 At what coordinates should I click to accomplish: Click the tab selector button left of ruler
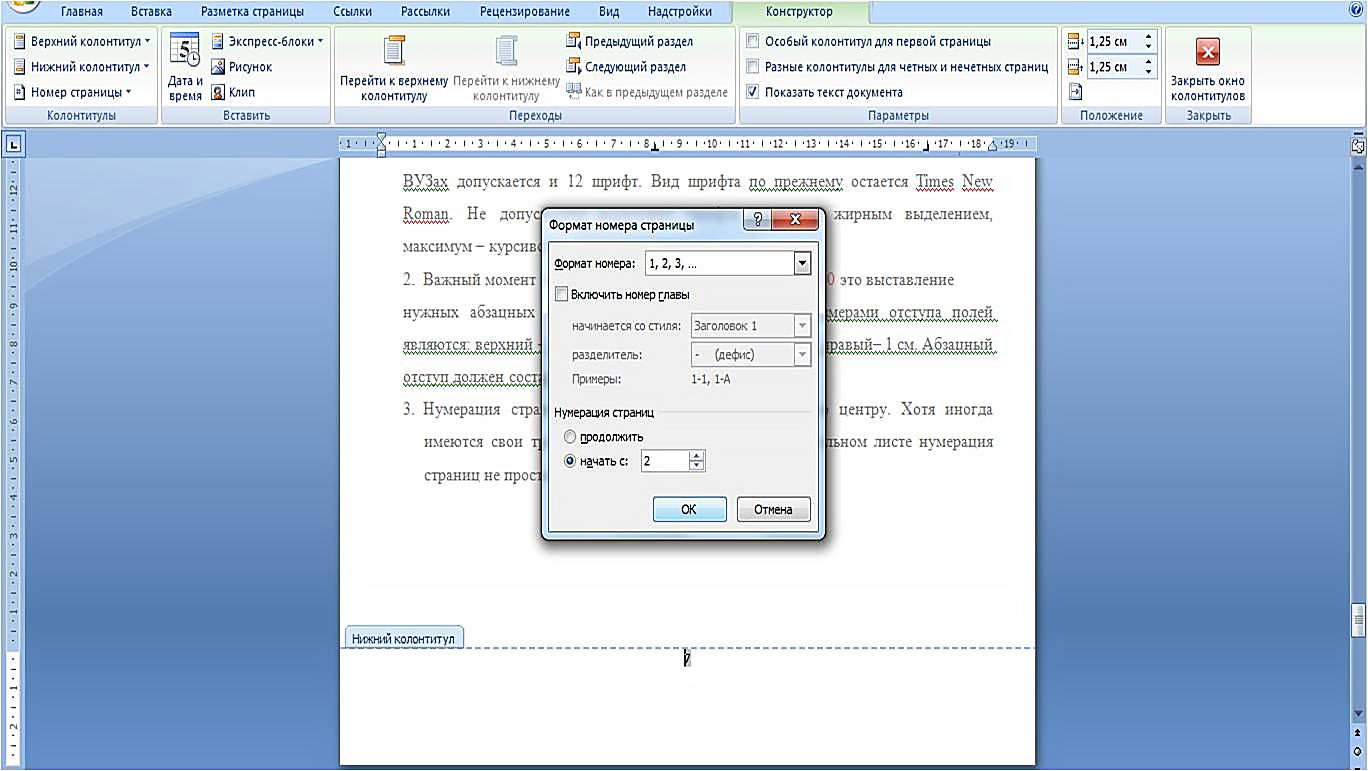tap(13, 145)
